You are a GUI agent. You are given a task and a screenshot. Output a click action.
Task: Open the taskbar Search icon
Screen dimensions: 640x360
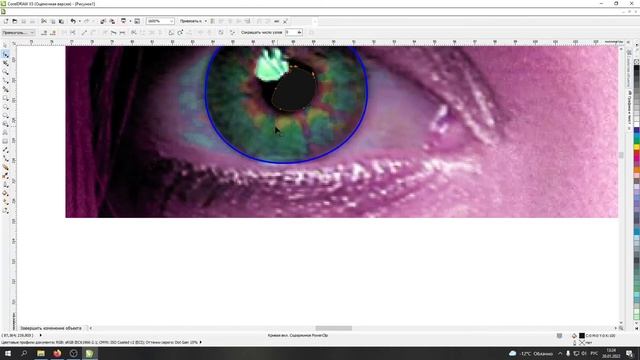[24, 353]
